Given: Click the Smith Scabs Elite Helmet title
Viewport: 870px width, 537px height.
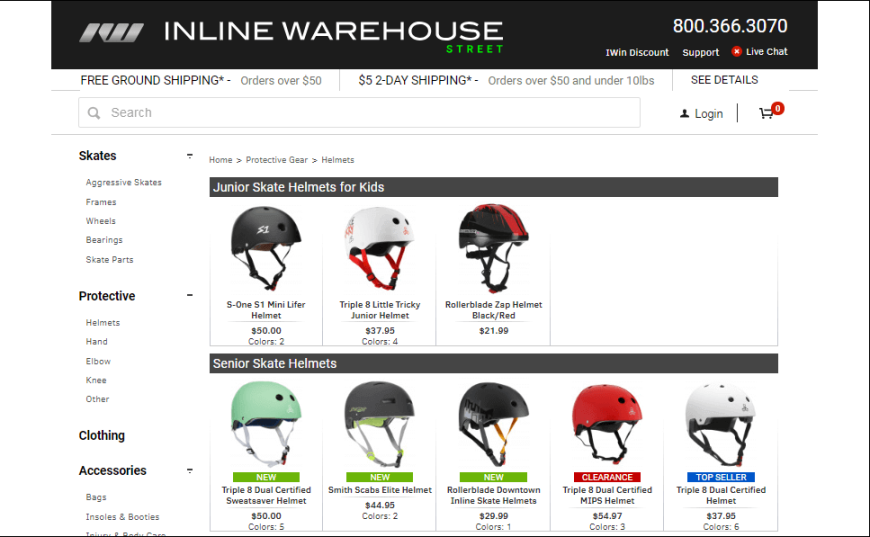Looking at the screenshot, I should (380, 490).
